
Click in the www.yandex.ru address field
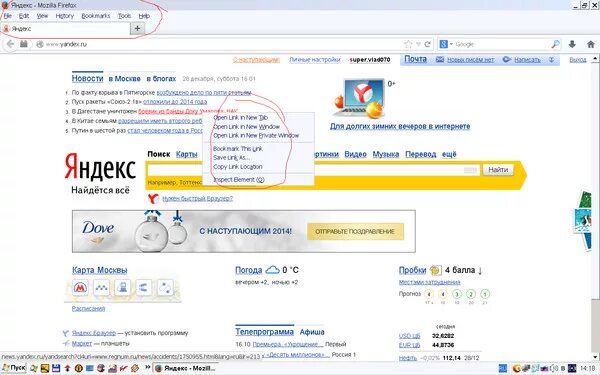tap(222, 44)
